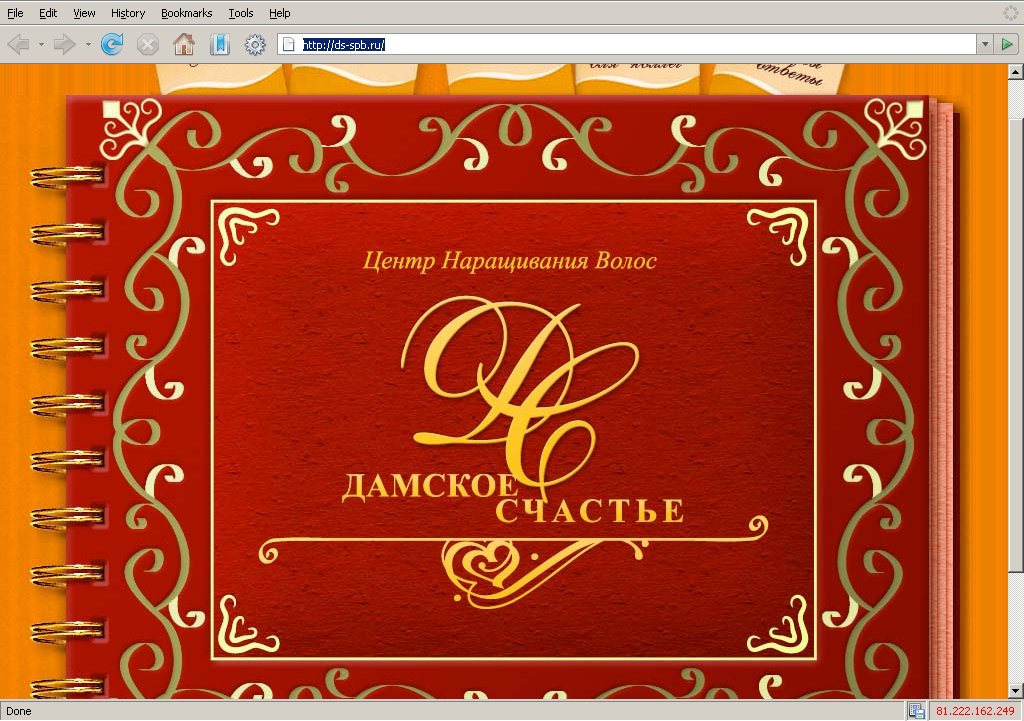Click the 'Done' status text
Image resolution: width=1024 pixels, height=721 pixels.
18,711
